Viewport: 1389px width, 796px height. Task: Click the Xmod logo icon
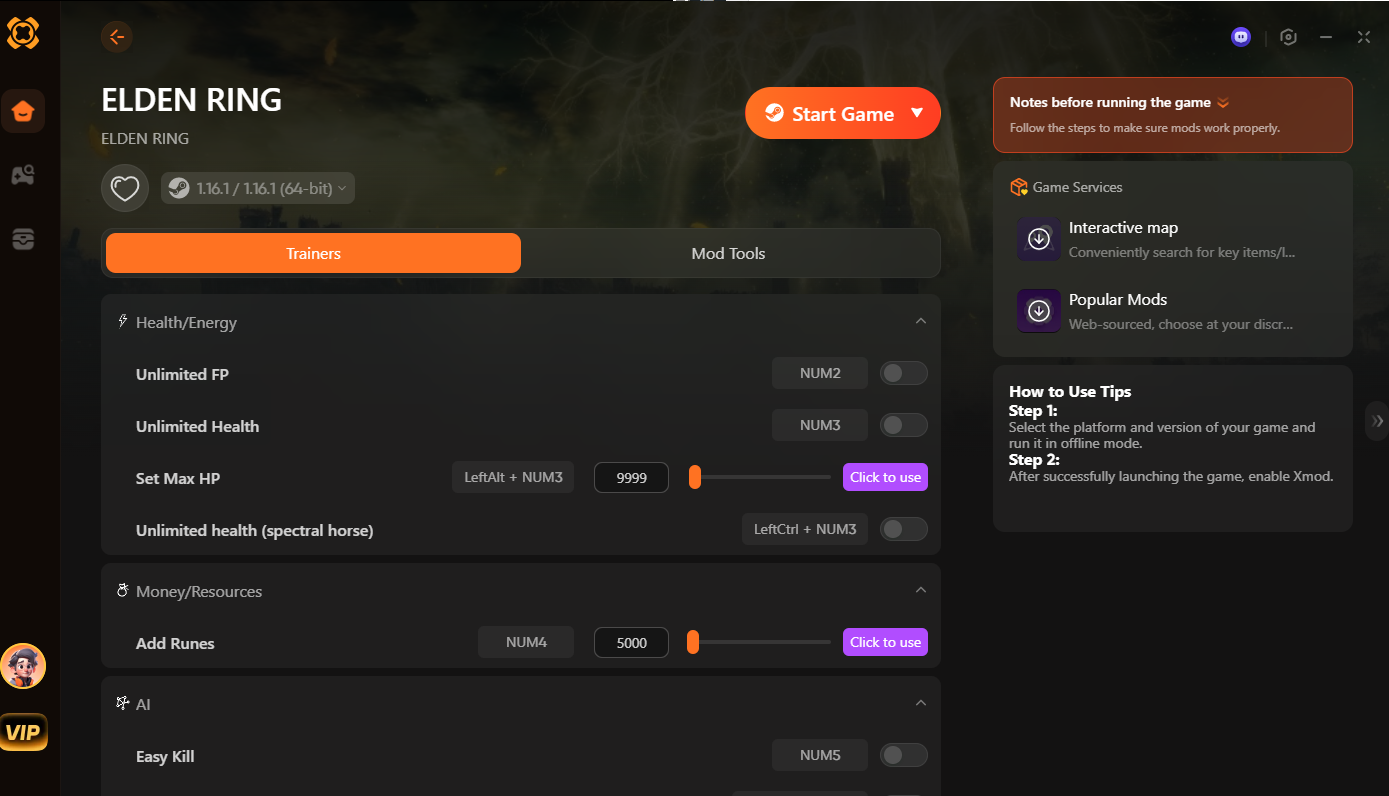coord(23,33)
